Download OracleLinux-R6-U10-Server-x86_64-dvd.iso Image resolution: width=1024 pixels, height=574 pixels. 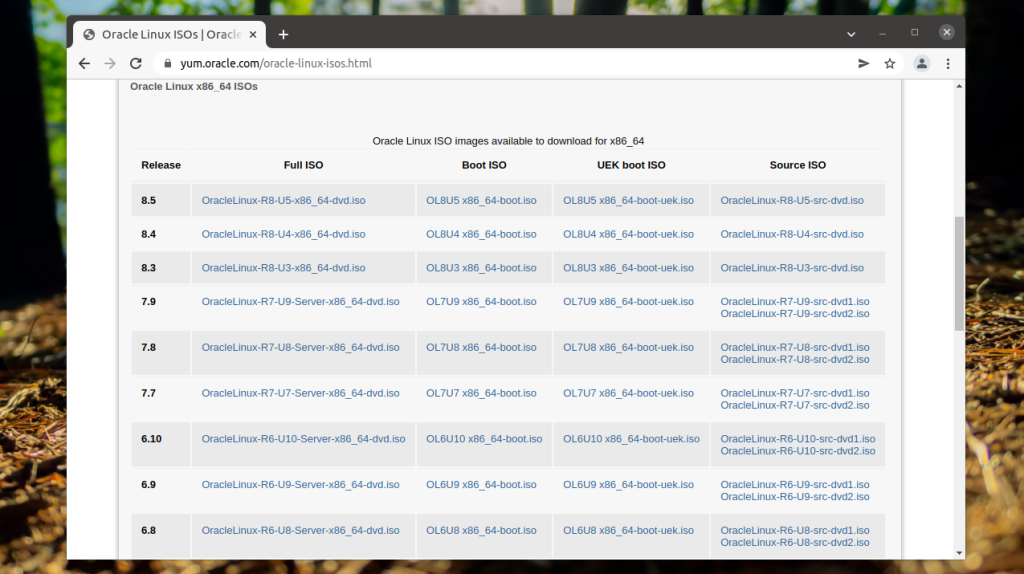[303, 439]
